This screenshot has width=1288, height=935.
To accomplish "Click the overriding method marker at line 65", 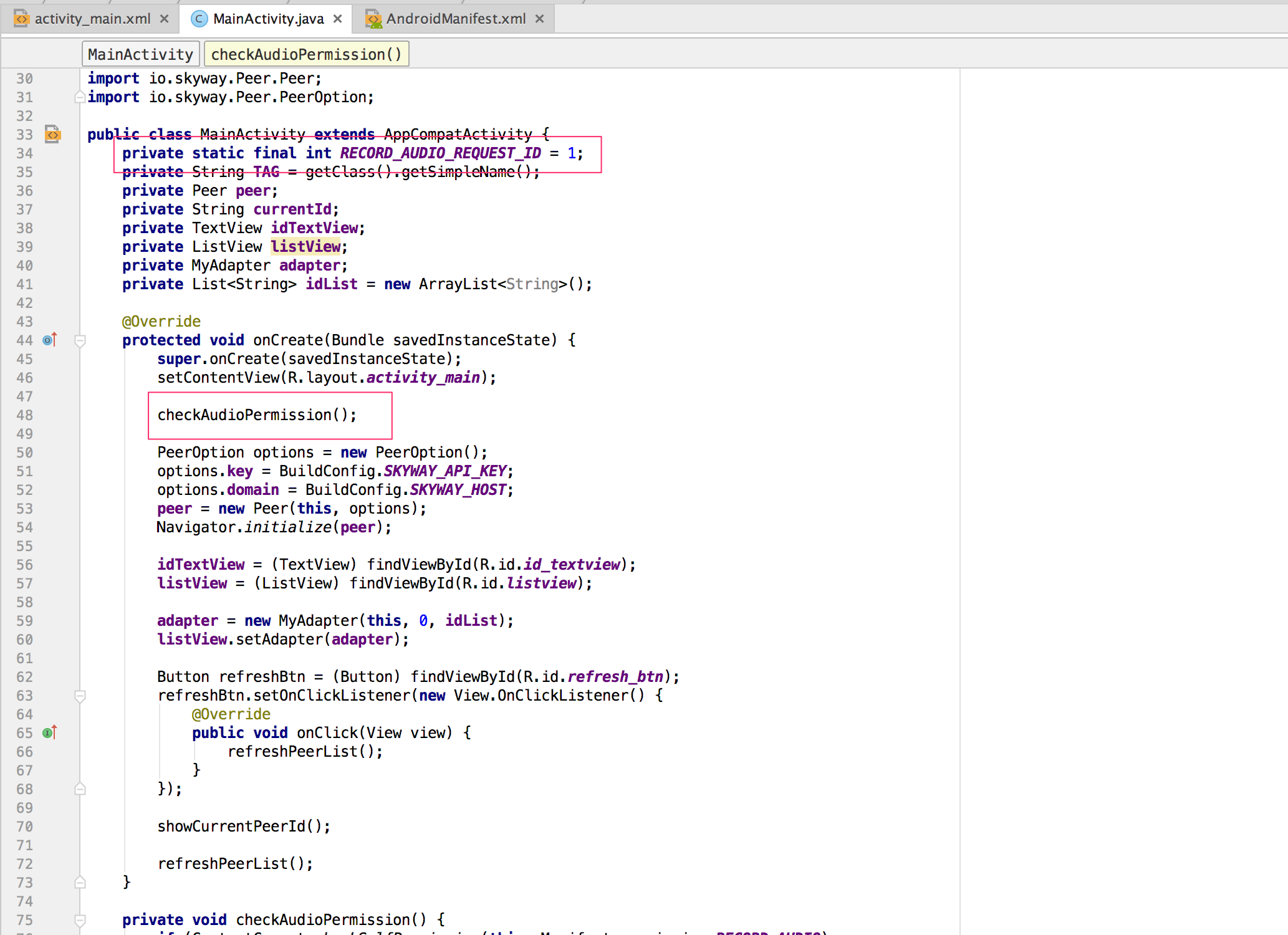I will pos(49,733).
